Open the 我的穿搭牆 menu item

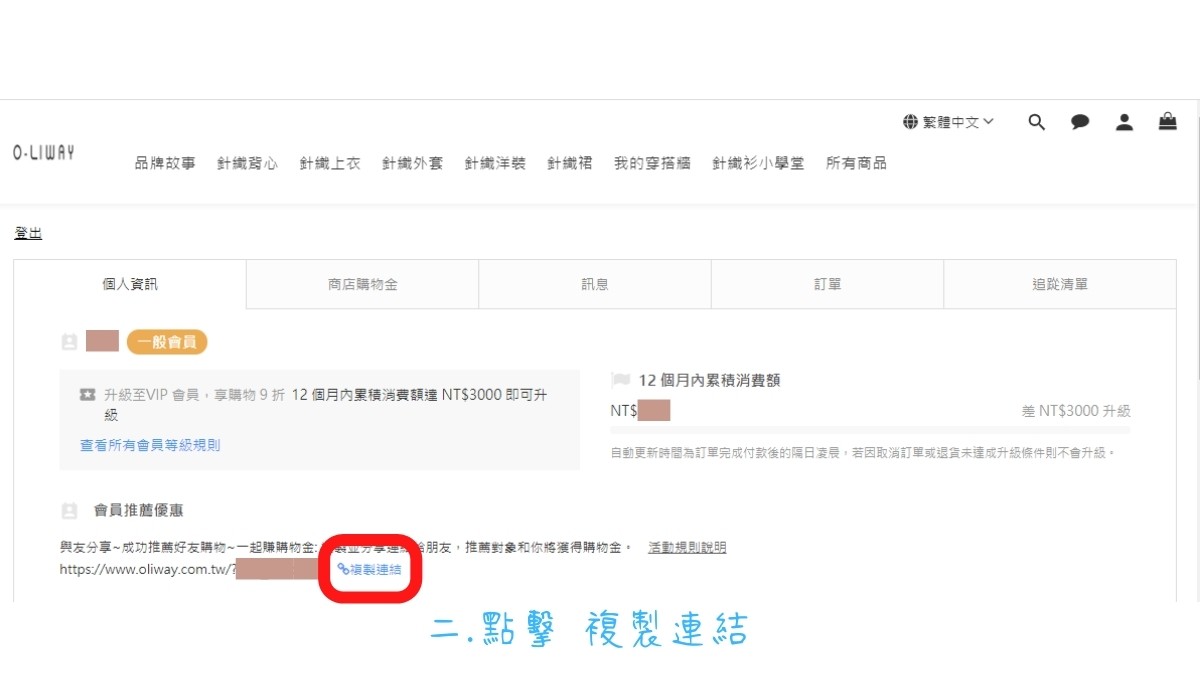coord(652,163)
